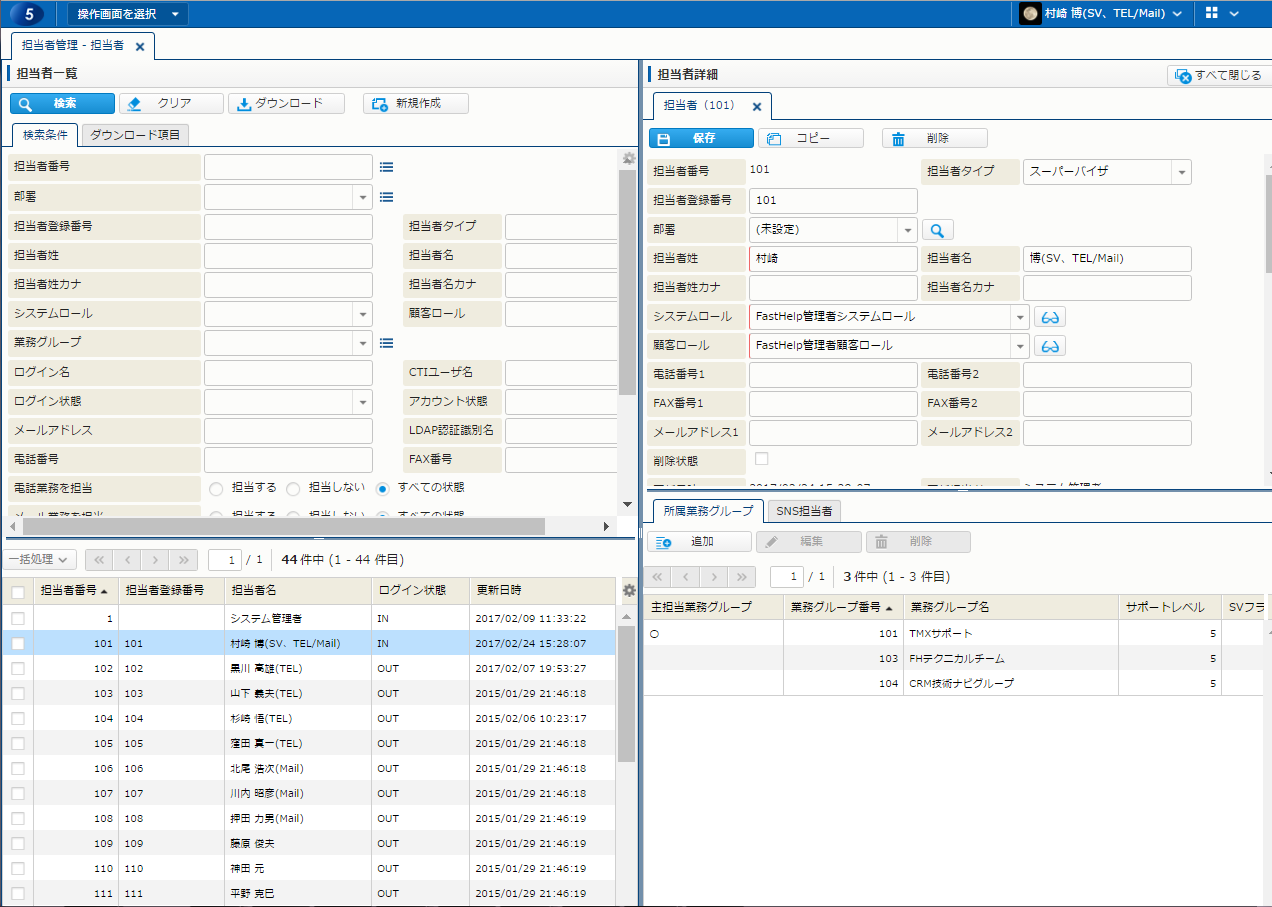Expand the ログイン状態 search dropdown
1272x907 pixels.
pos(363,402)
